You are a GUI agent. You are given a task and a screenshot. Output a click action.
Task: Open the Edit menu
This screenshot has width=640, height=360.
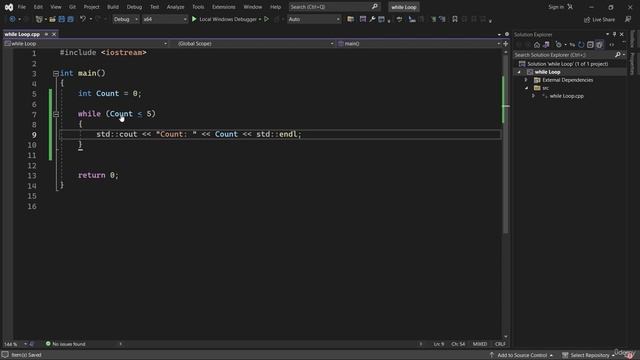(38, 7)
